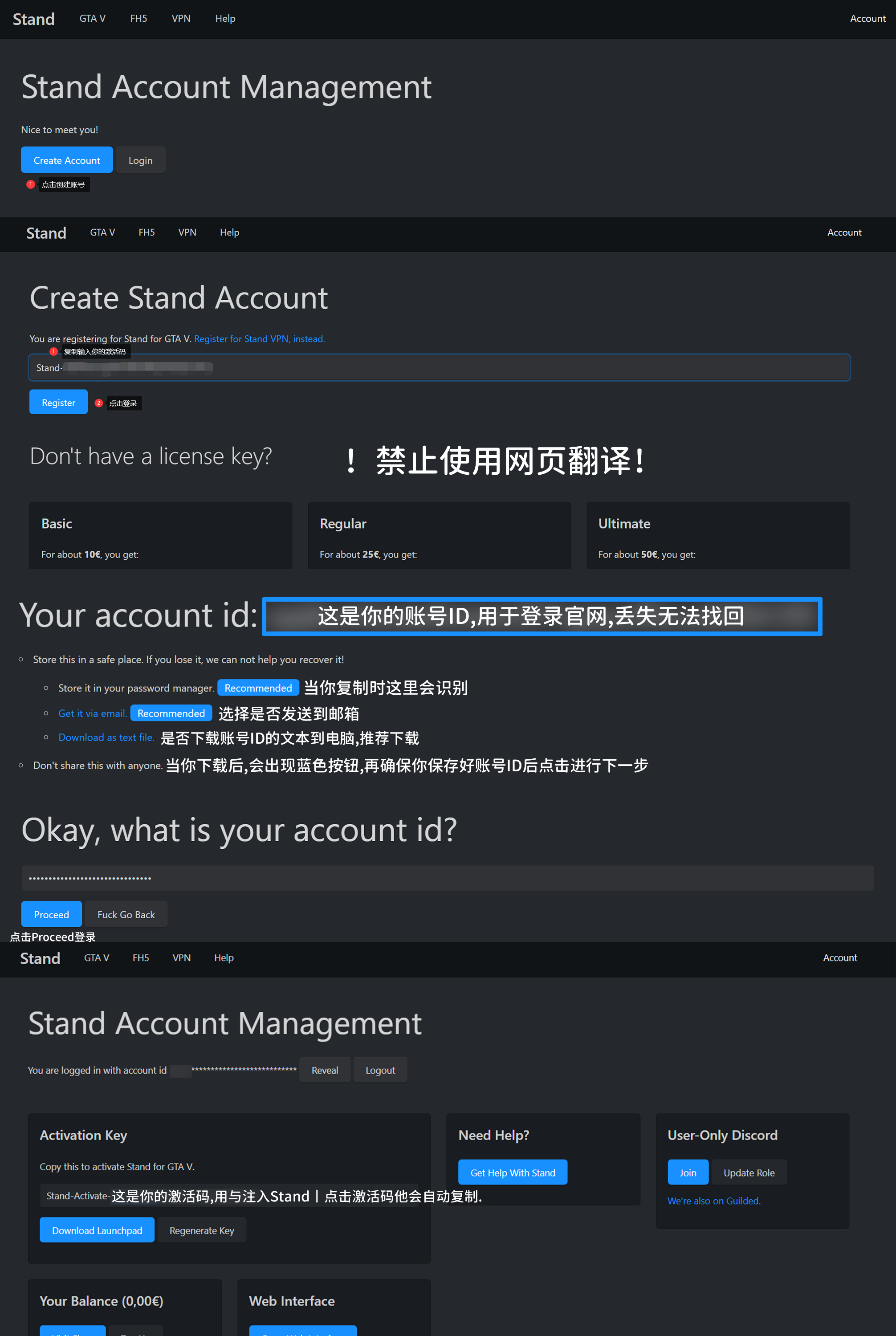This screenshot has width=896, height=1336.
Task: Open VPN in the topmost navbar
Action: point(181,18)
